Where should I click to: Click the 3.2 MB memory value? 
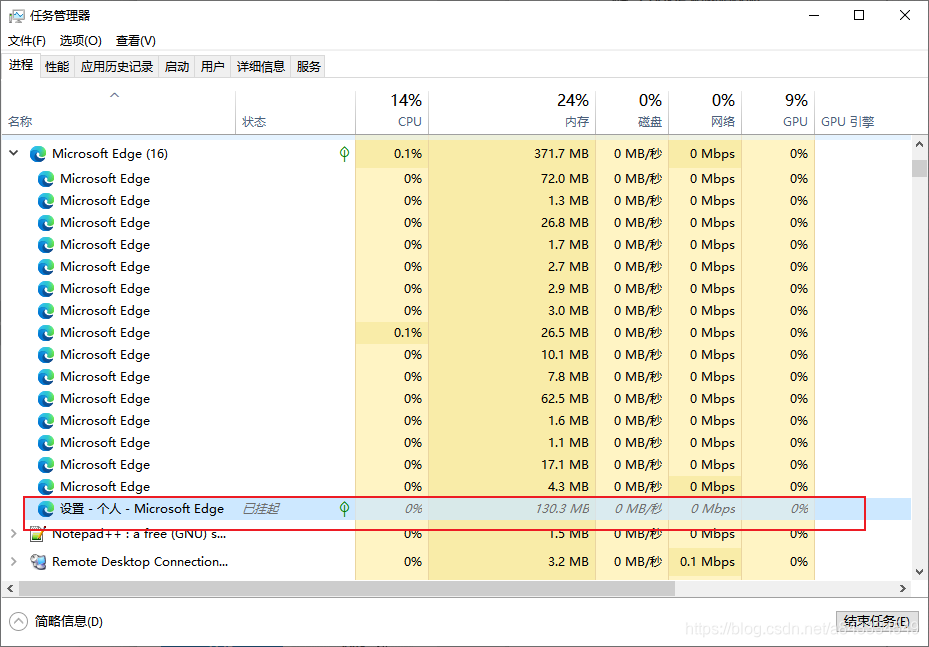568,562
